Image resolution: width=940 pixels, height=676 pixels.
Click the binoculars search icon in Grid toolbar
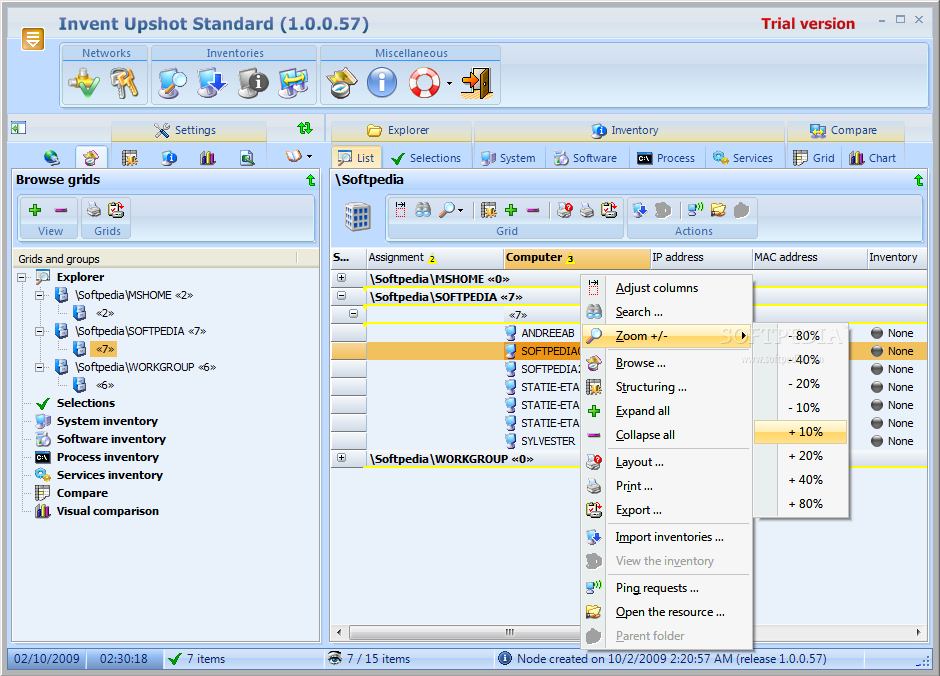(x=423, y=210)
